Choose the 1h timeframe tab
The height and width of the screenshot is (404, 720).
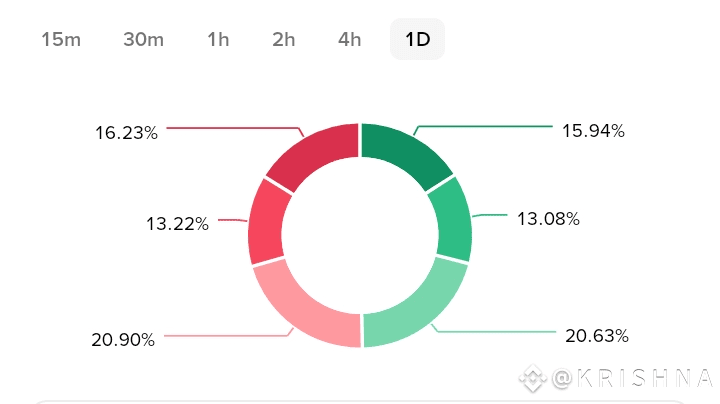[x=218, y=40]
